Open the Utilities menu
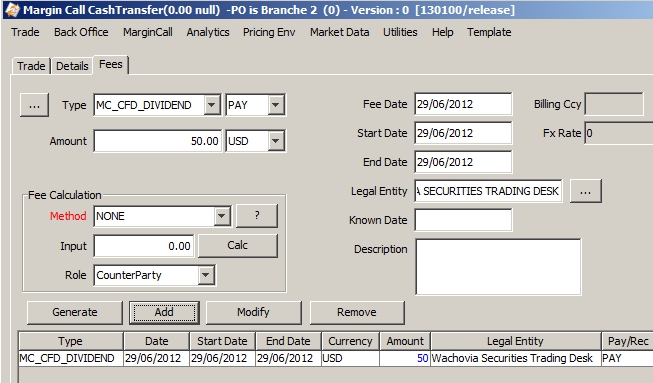Viewport: 653px width, 383px height. 400,32
